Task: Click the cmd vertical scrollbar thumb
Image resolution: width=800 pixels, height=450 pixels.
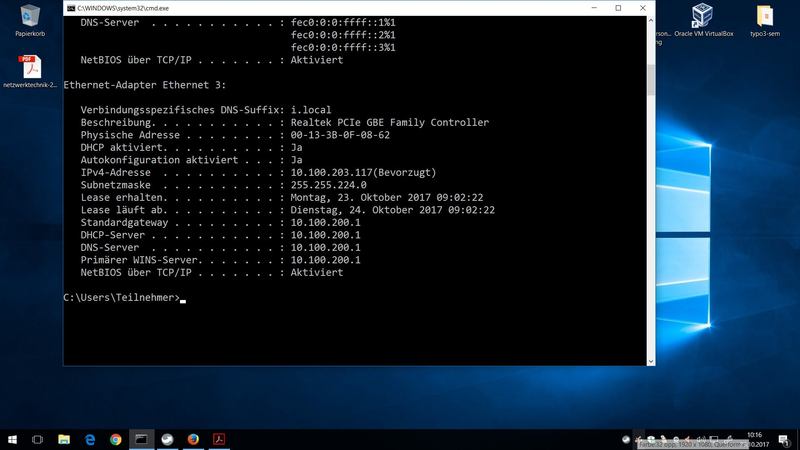Action: pyautogui.click(x=651, y=79)
